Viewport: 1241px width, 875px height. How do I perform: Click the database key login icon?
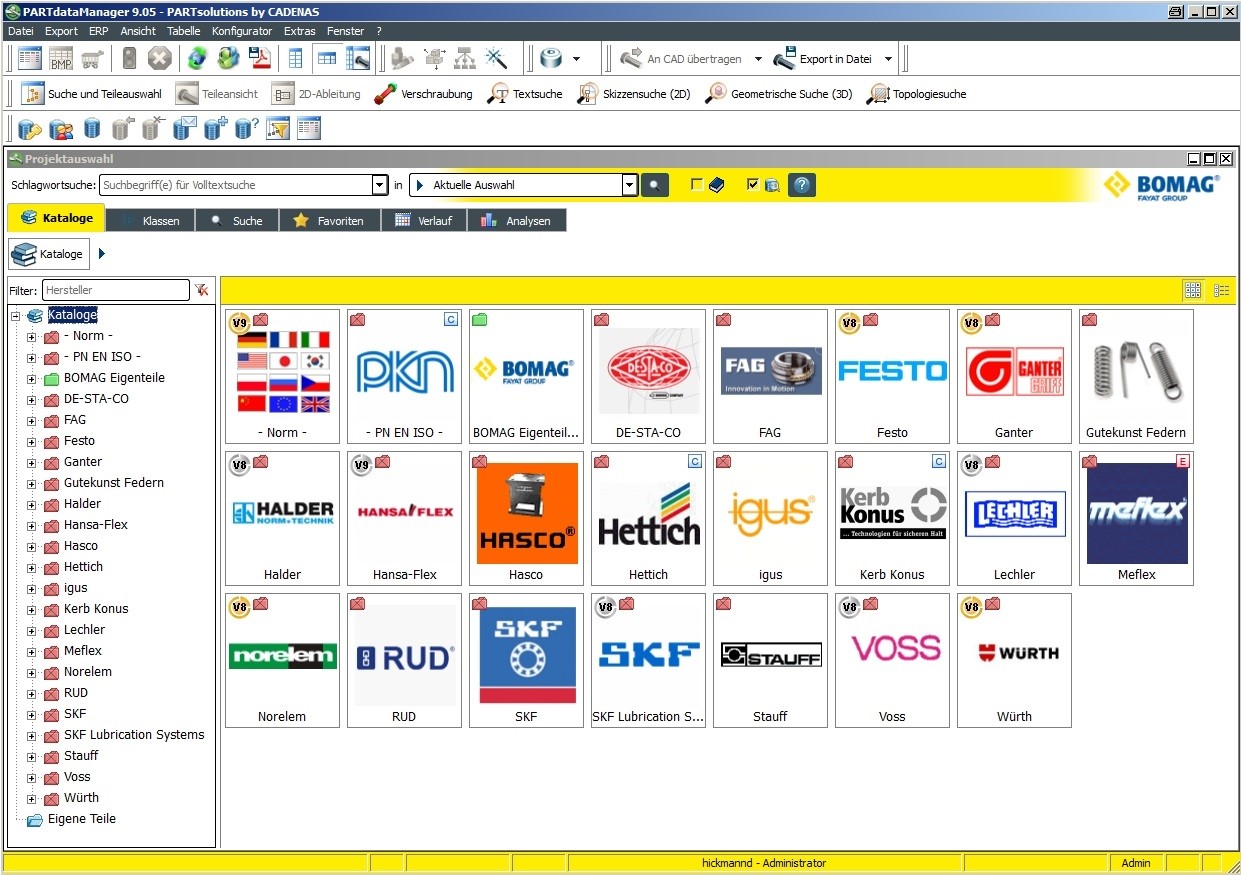tap(30, 128)
